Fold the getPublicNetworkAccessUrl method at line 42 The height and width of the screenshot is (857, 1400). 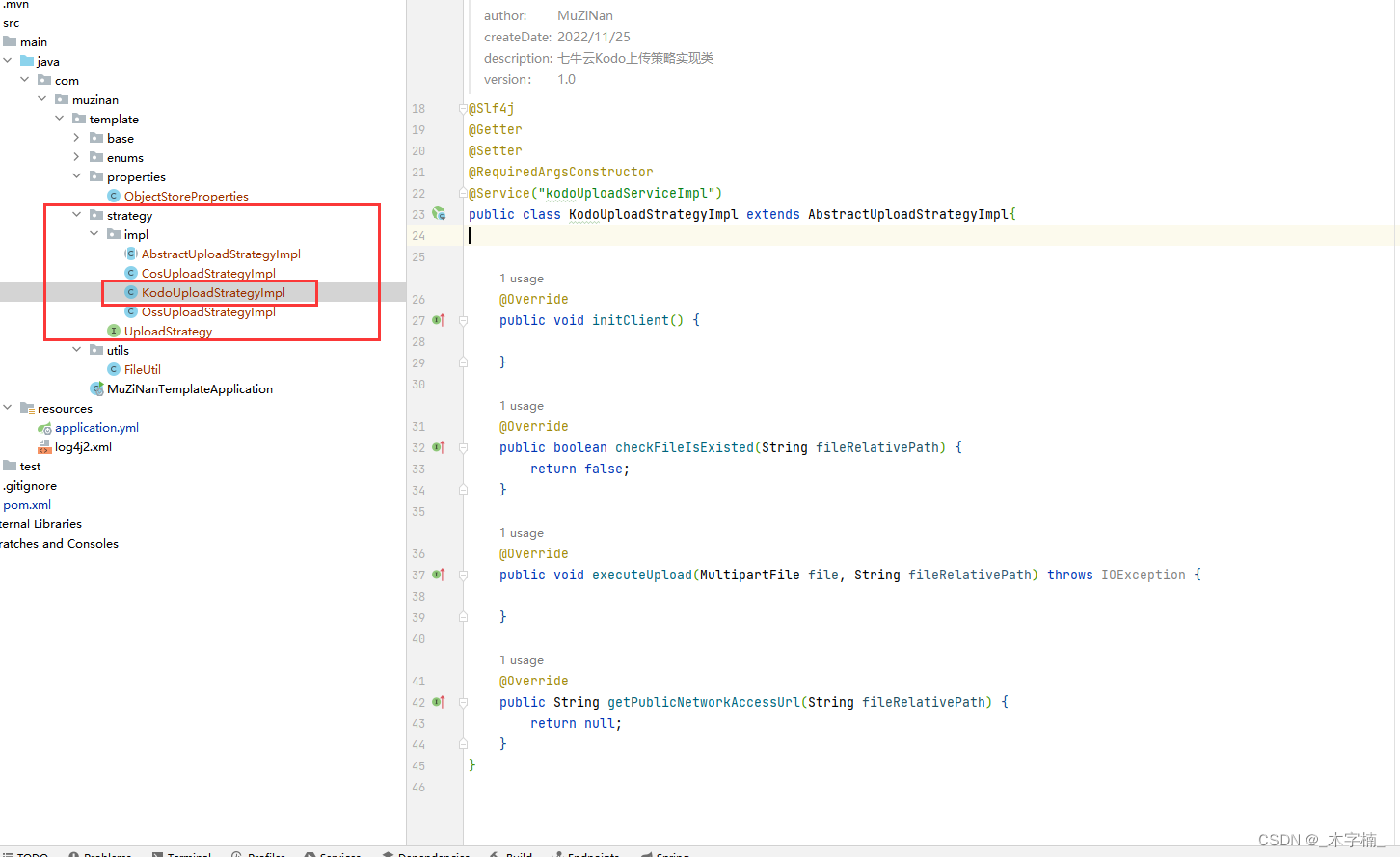click(x=463, y=702)
